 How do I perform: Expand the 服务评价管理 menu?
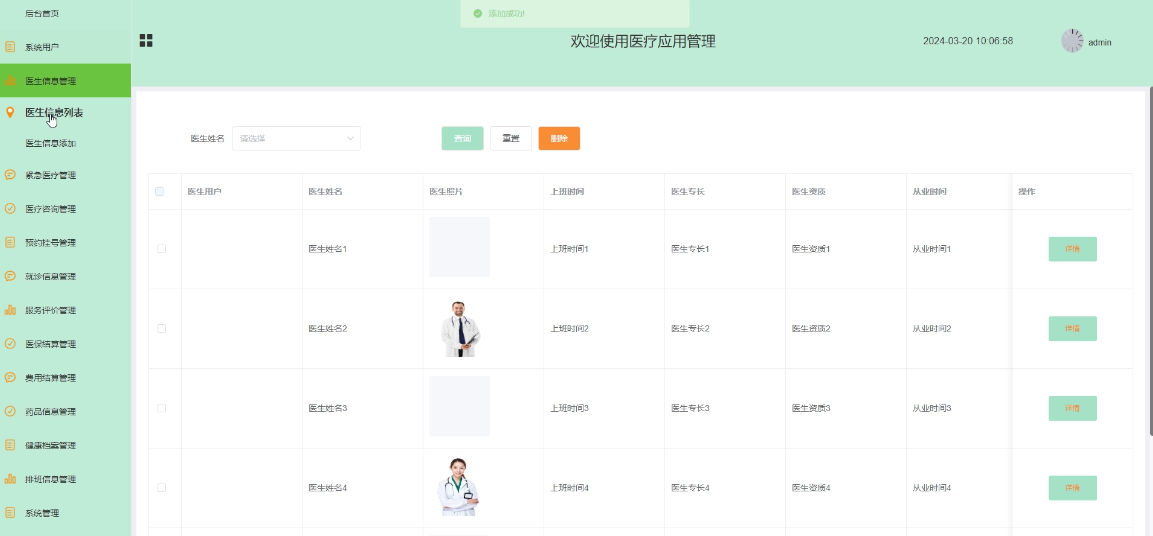click(65, 310)
